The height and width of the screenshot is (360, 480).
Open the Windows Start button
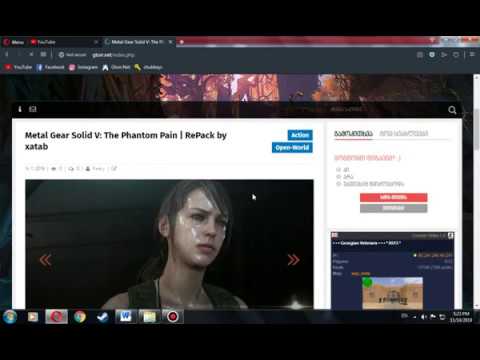(10, 317)
